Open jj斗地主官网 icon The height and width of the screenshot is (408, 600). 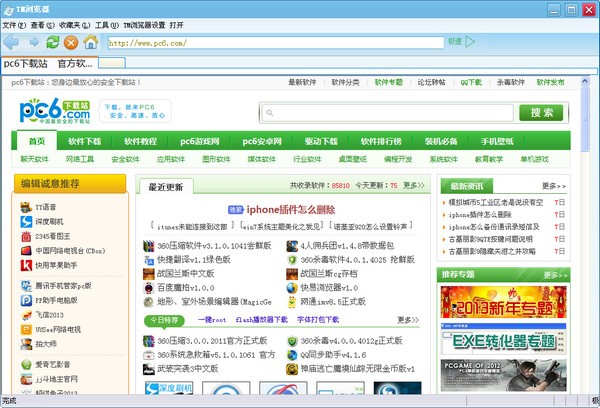[26, 379]
